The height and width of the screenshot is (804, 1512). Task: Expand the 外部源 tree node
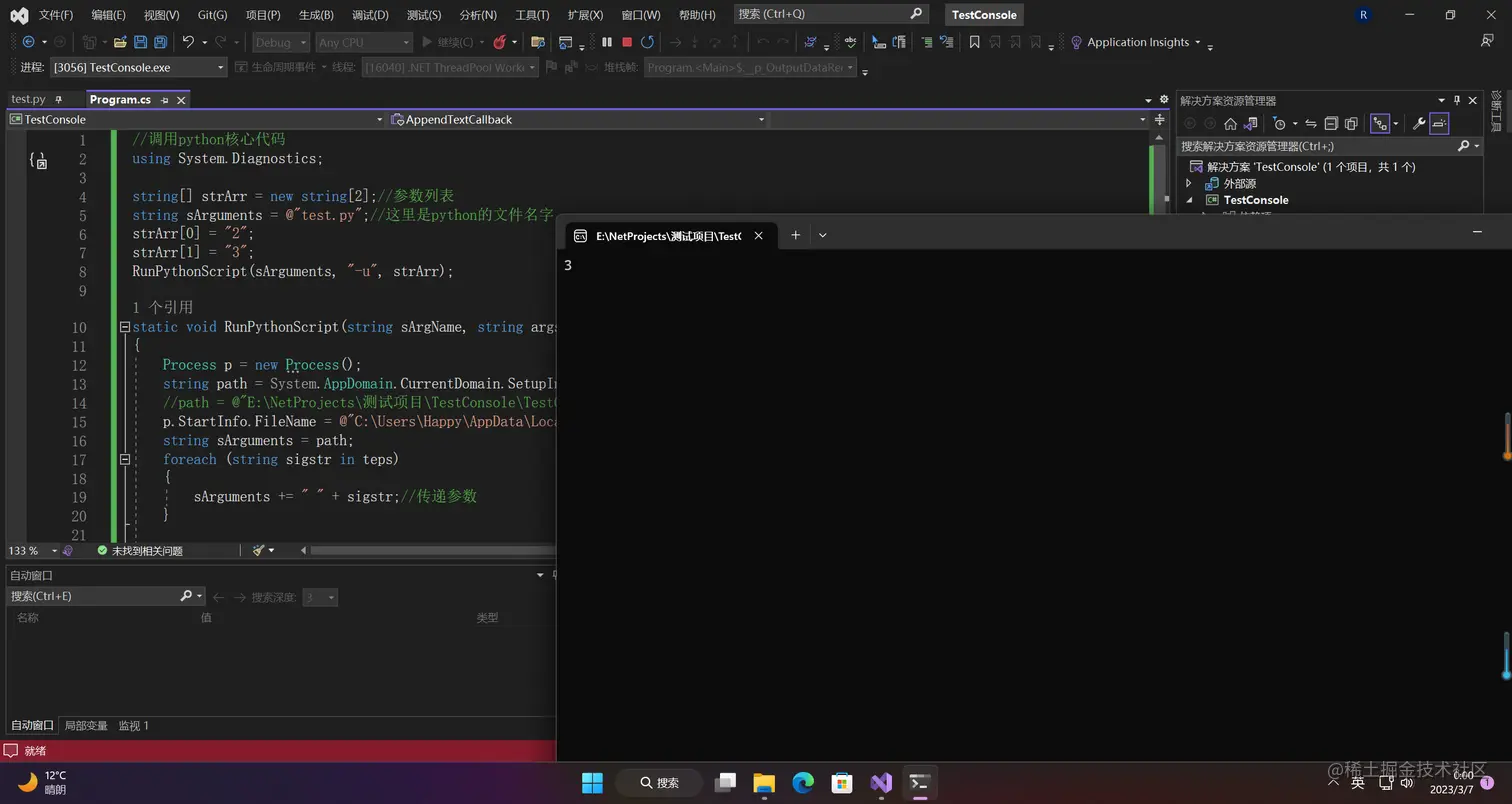click(1189, 183)
